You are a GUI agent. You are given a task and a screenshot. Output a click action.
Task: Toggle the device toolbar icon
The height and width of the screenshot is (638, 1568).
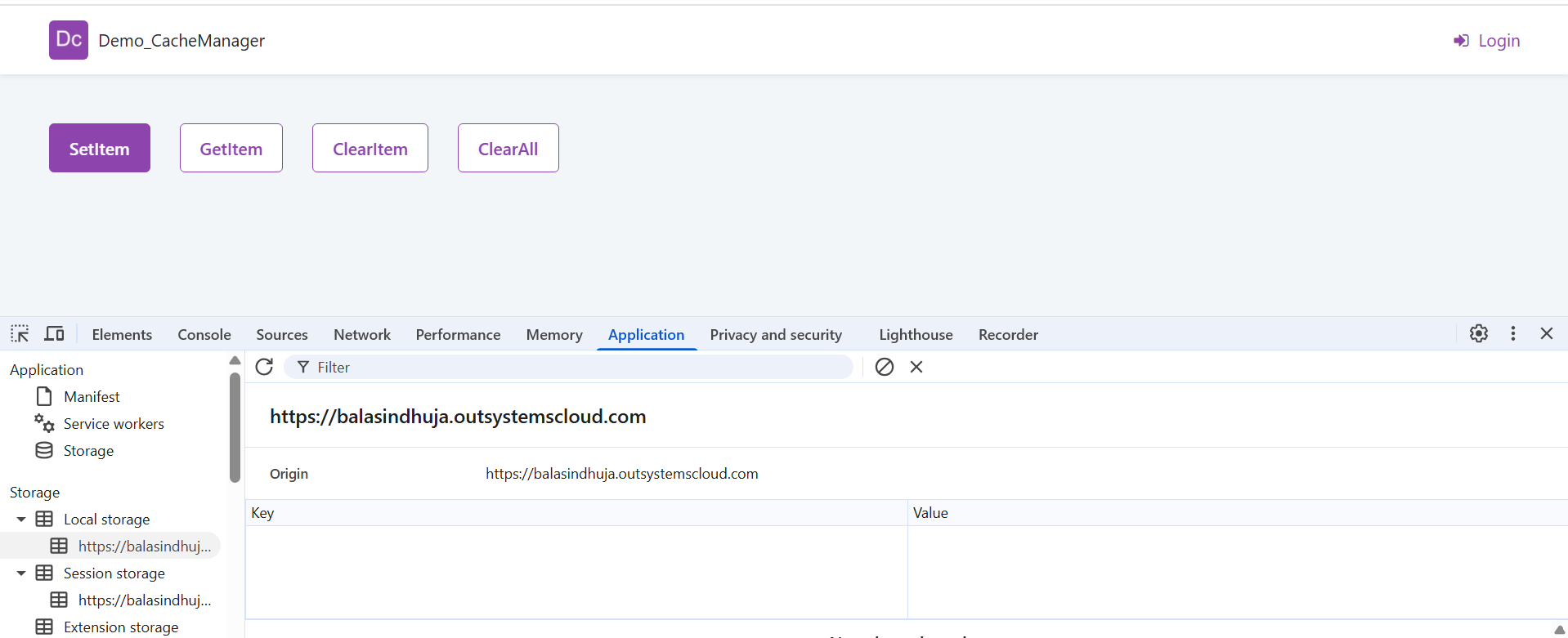[x=55, y=333]
